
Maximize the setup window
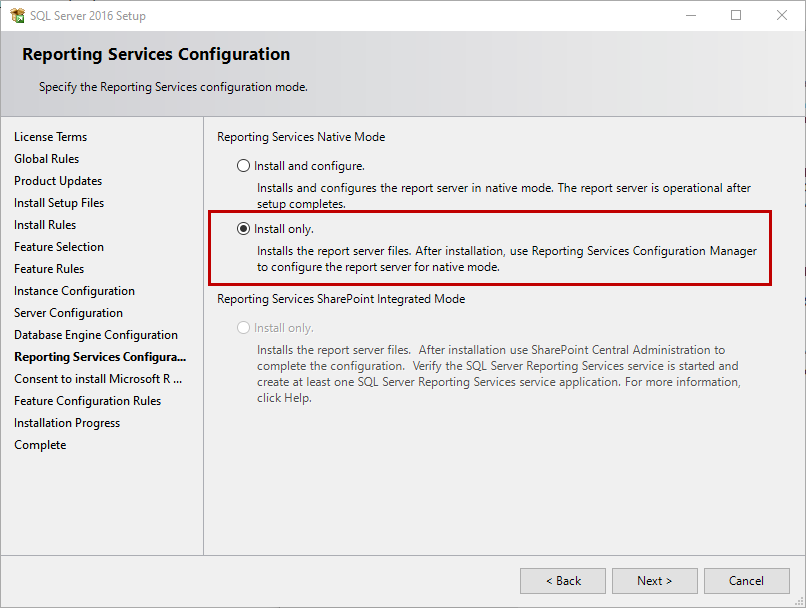click(736, 16)
